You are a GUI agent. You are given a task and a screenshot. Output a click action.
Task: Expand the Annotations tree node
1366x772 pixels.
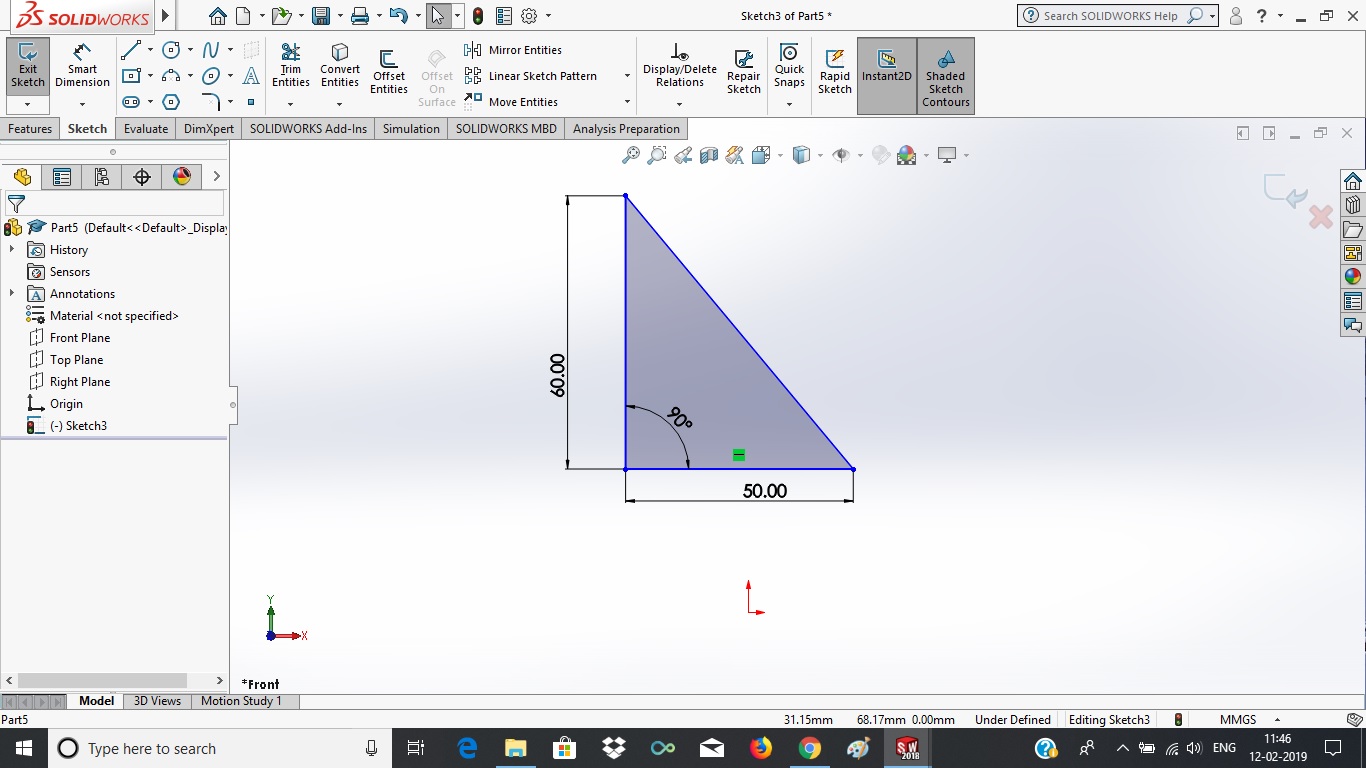click(12, 294)
